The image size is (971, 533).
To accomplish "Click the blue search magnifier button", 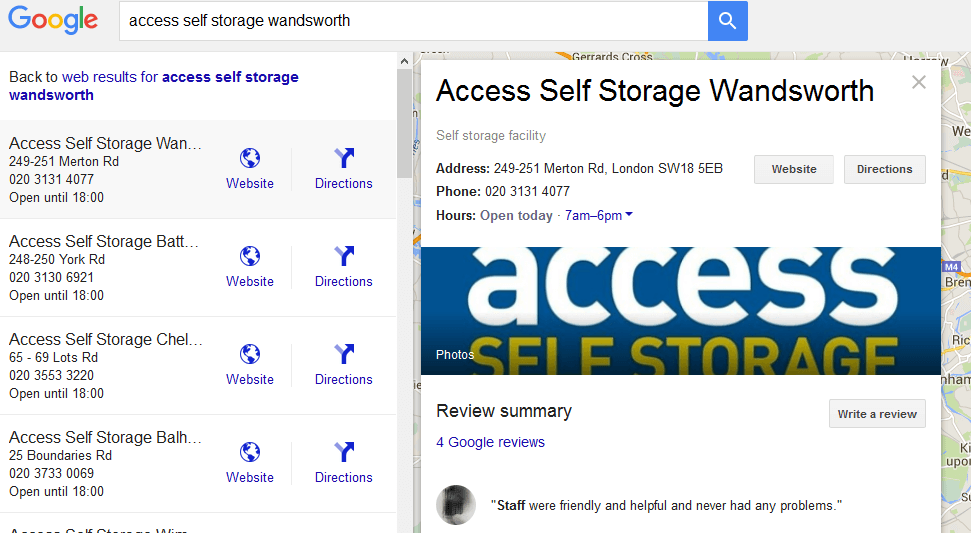I will (x=727, y=21).
